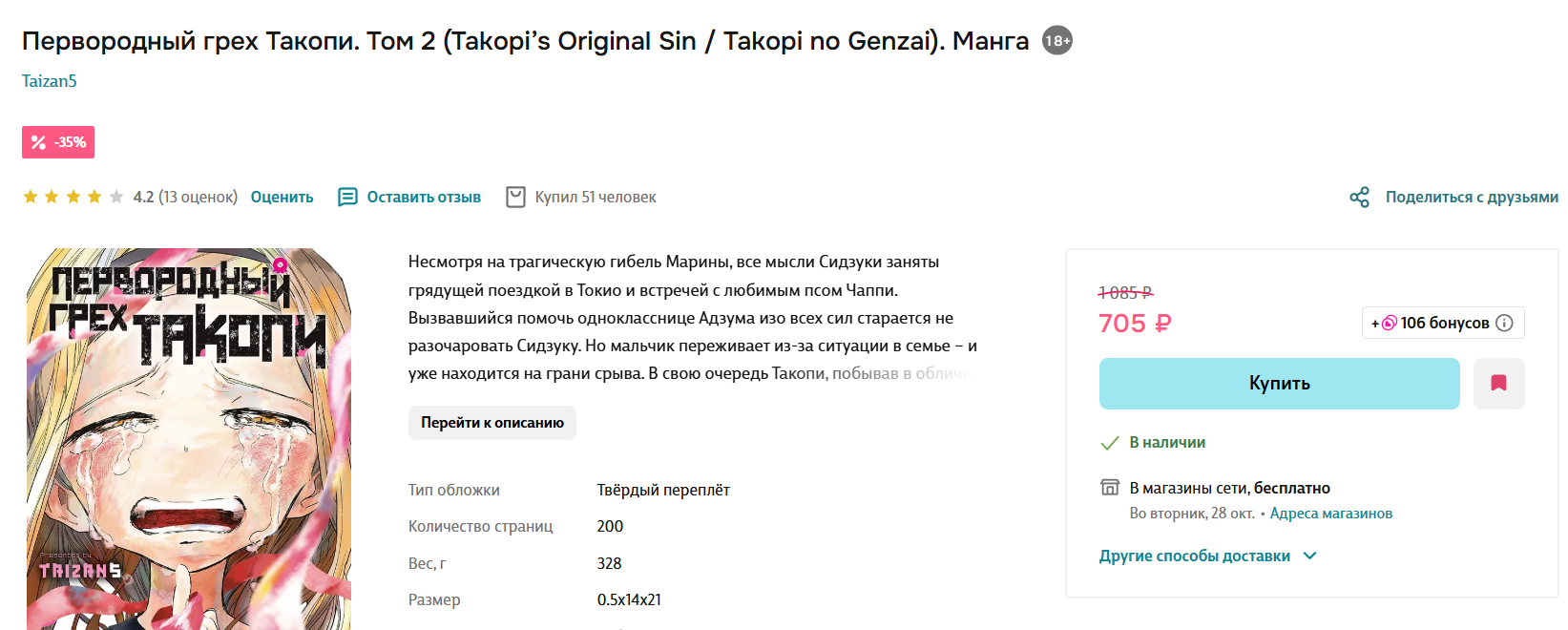Screen dimensions: 1568x630
Task: Click 'Оставить отзыв' link
Action: tap(424, 198)
